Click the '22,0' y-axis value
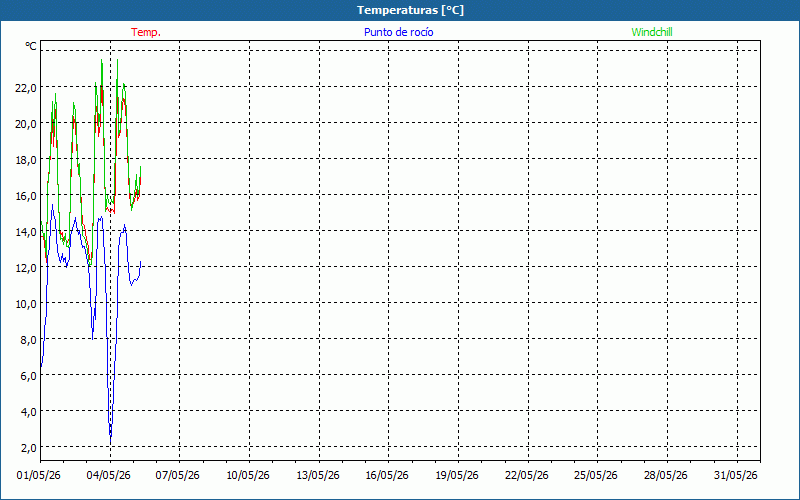 tap(26, 87)
